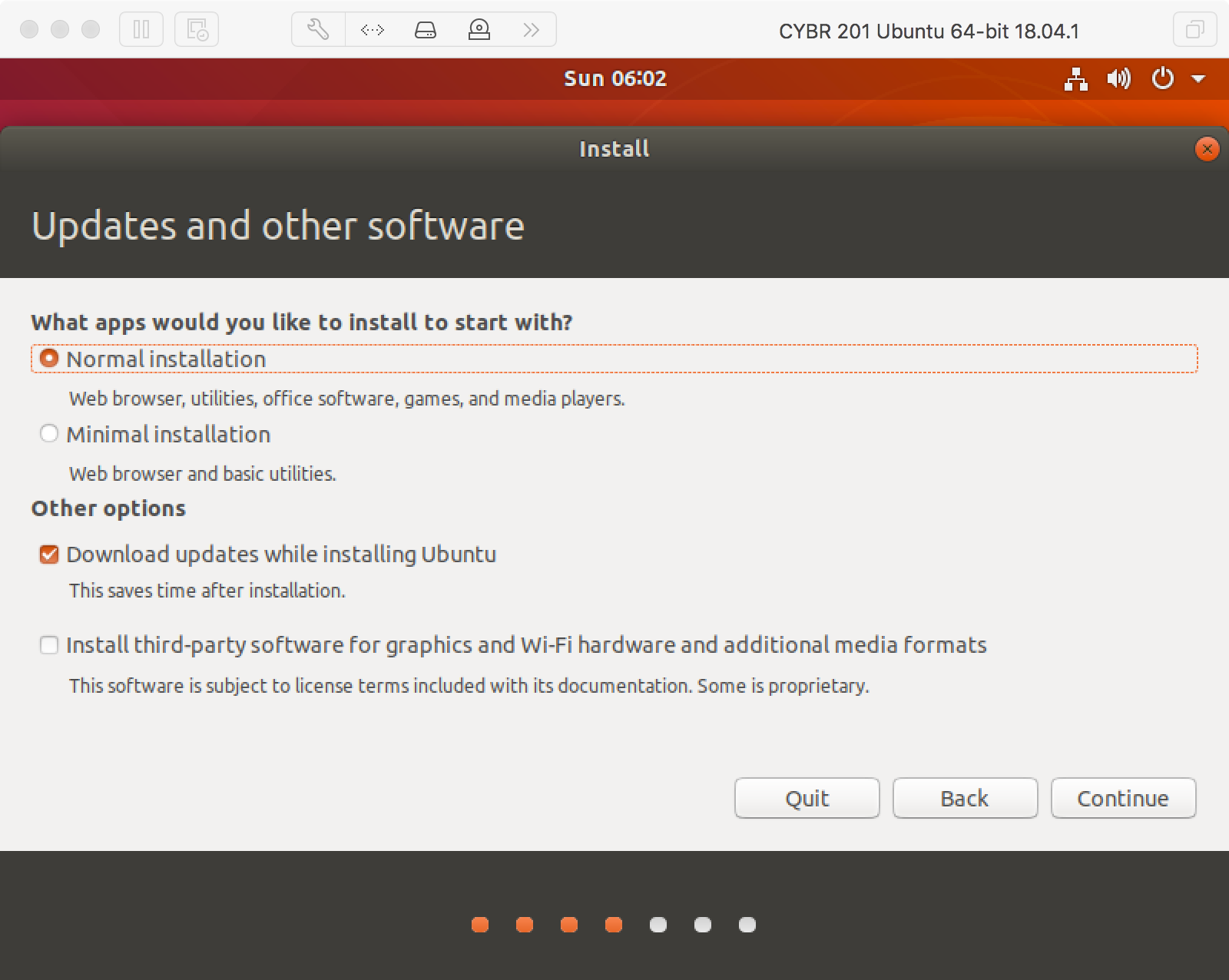Uncheck Download updates while installing Ubuntu
Image resolution: width=1229 pixels, height=980 pixels.
pyautogui.click(x=49, y=555)
